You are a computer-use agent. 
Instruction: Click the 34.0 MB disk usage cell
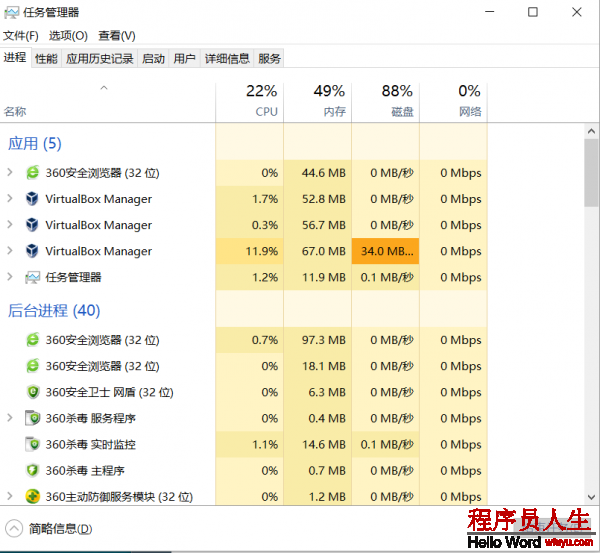pyautogui.click(x=385, y=251)
